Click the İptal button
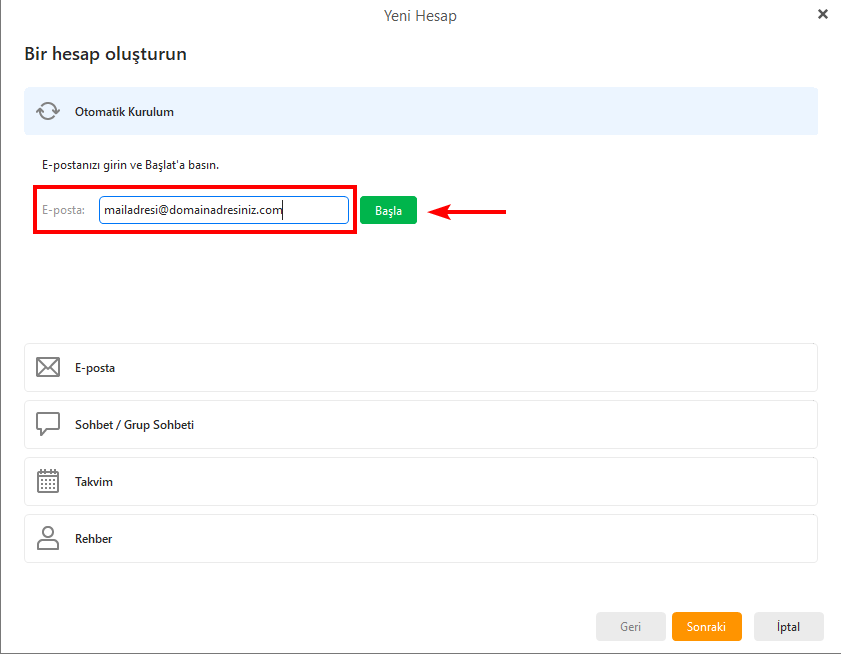Screen dimensions: 841x654 (788, 627)
